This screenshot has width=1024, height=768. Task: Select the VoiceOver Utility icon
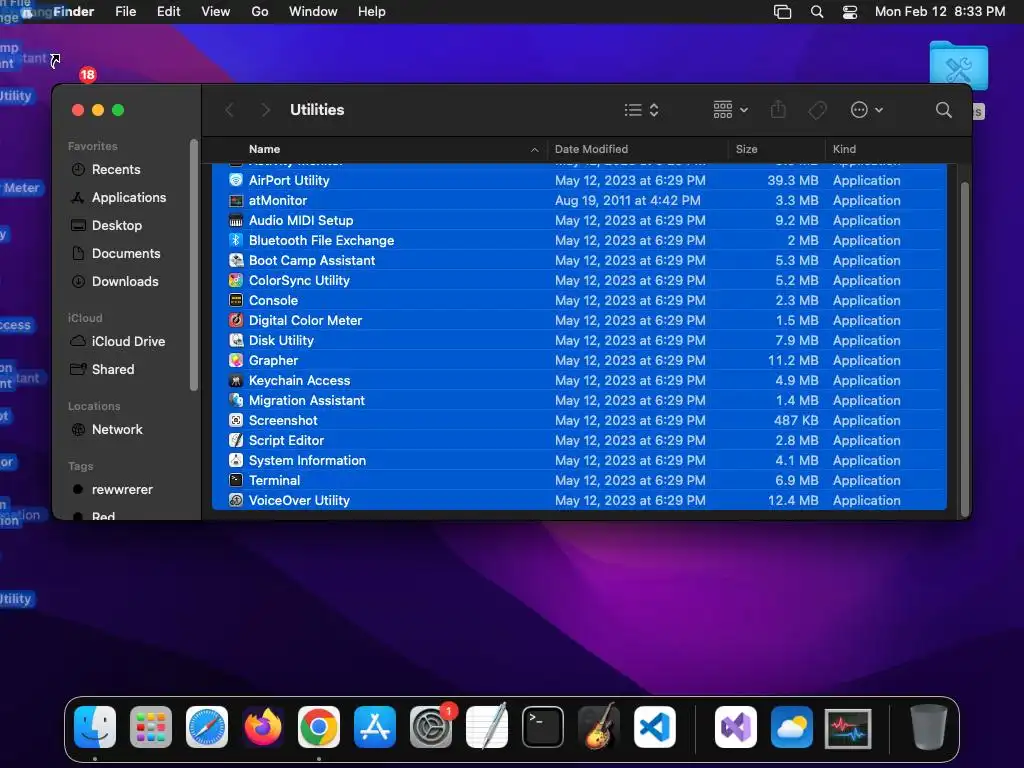coord(236,501)
